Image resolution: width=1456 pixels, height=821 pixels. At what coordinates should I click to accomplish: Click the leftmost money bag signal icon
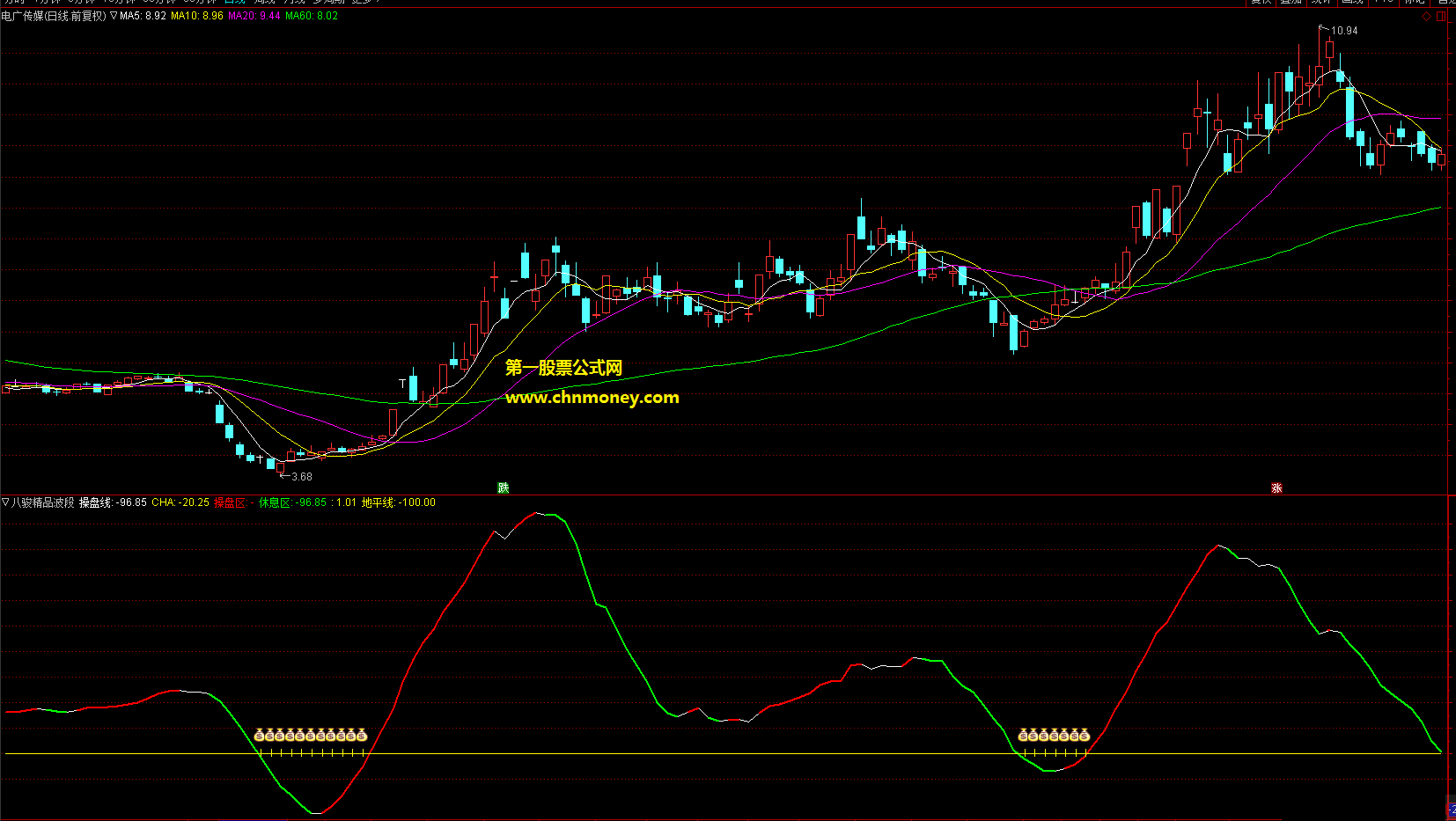point(260,735)
